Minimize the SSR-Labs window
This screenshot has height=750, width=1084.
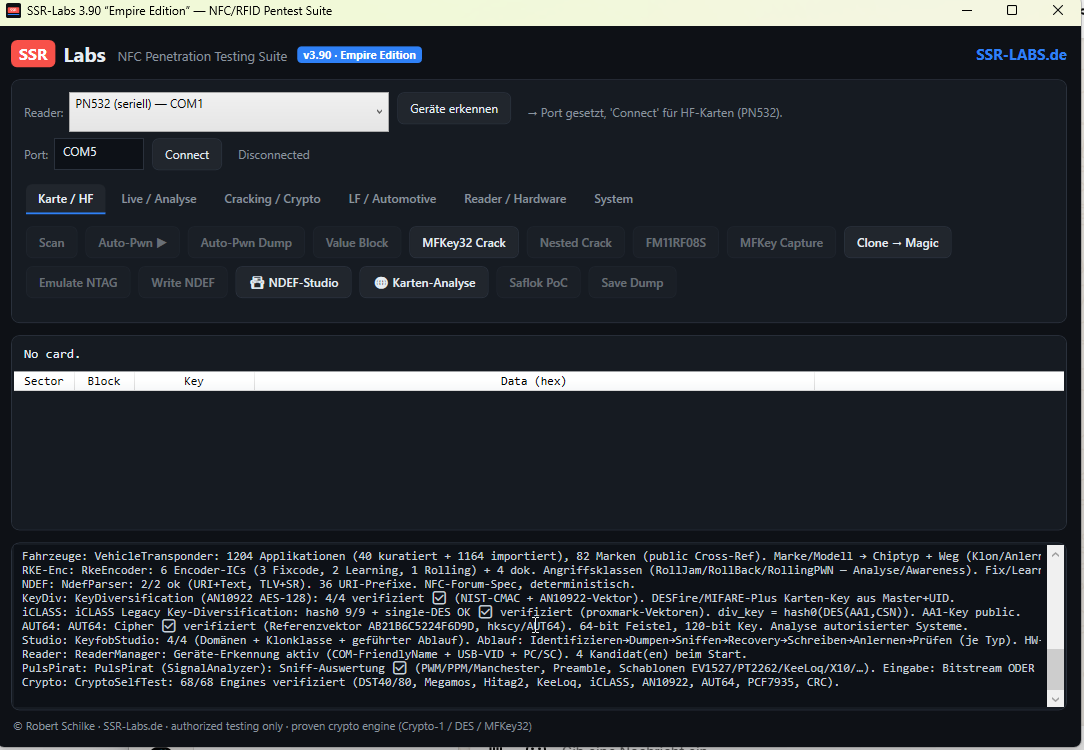967,10
